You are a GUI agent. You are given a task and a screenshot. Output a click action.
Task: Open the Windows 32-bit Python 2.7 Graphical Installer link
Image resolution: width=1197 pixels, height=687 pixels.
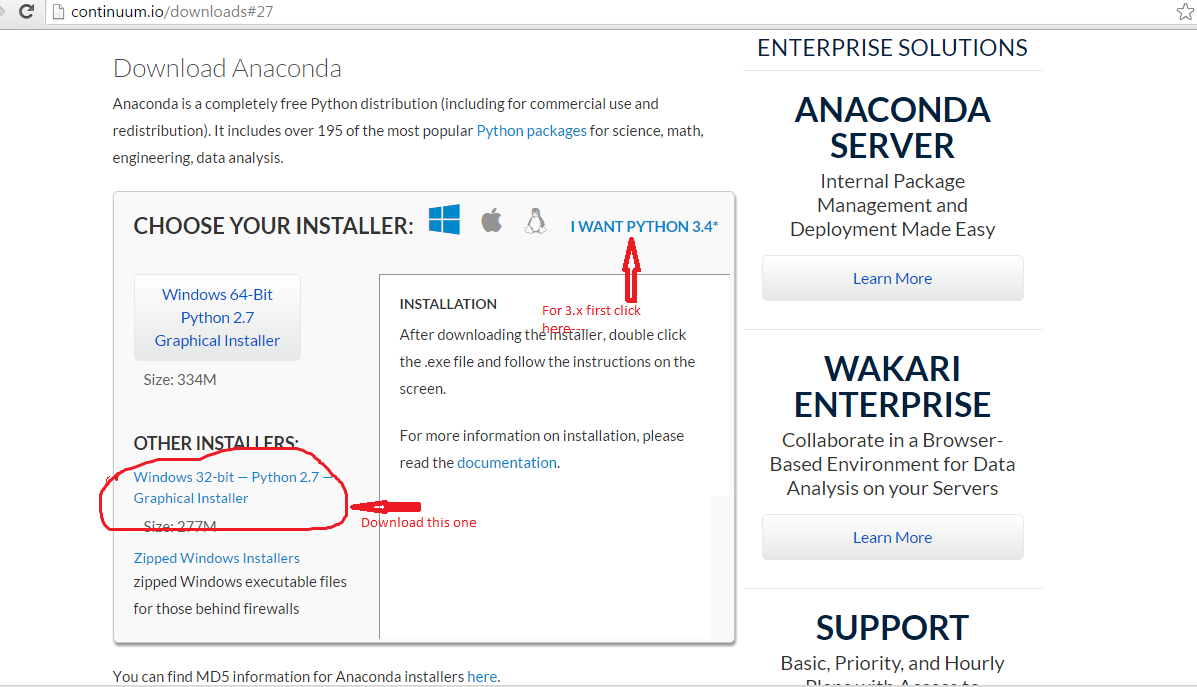pyautogui.click(x=233, y=487)
